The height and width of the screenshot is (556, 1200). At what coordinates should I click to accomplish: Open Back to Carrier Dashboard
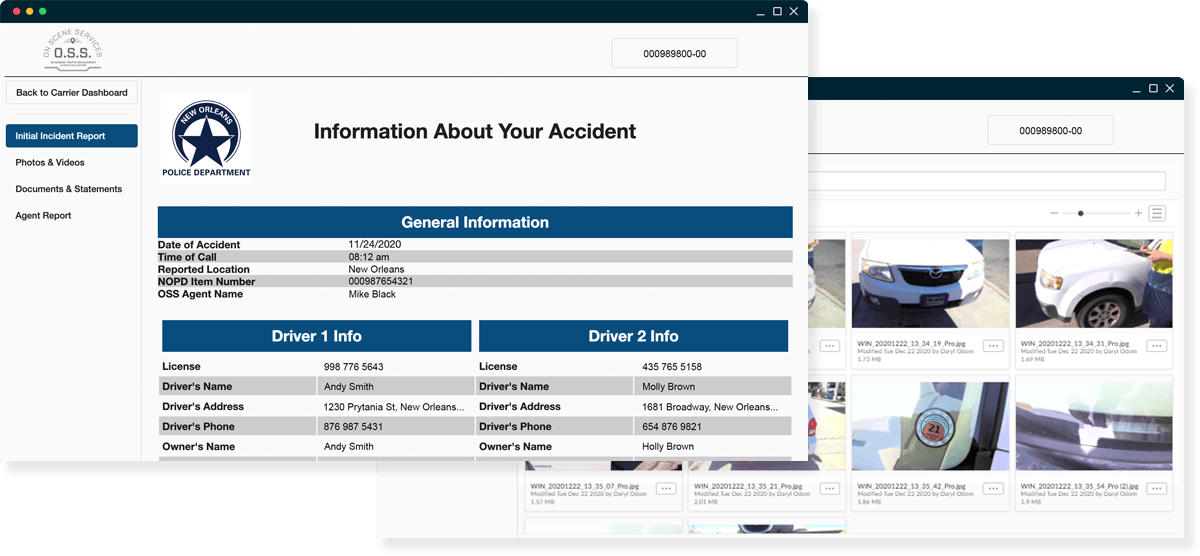click(x=72, y=92)
